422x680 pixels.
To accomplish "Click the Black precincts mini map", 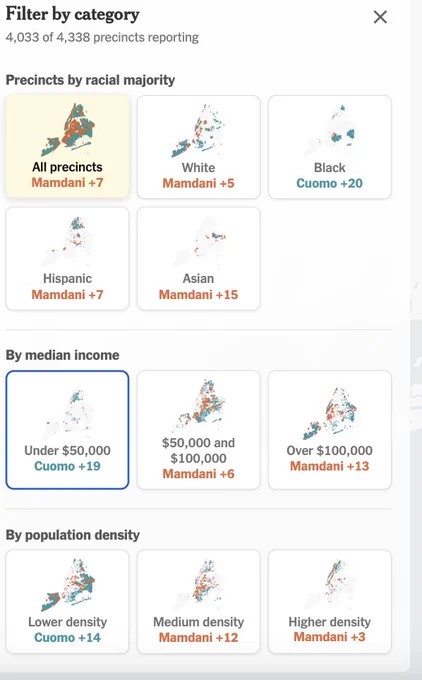I will pyautogui.click(x=330, y=130).
